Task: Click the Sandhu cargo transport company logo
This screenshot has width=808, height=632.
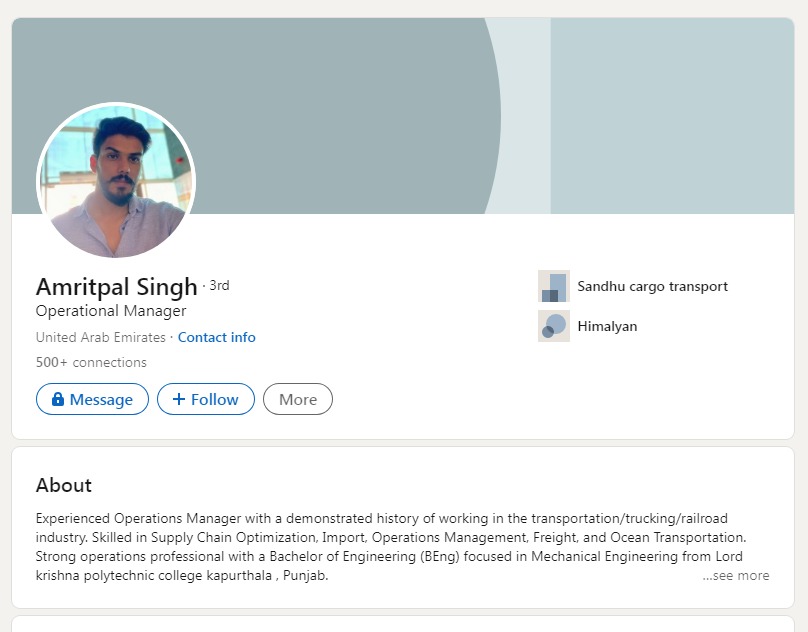Action: pos(554,286)
